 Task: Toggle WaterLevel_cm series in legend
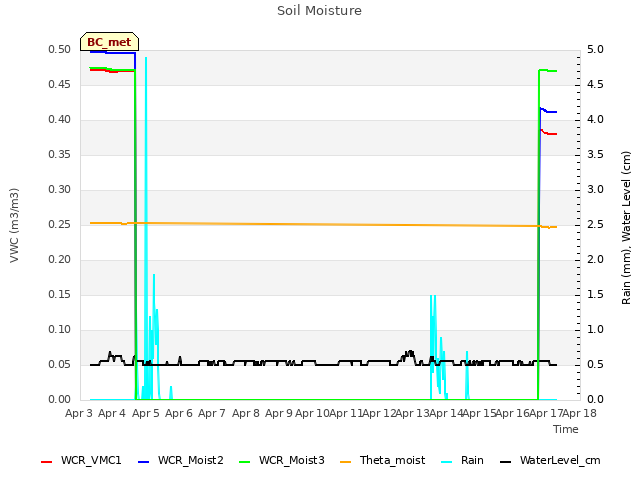(550, 460)
